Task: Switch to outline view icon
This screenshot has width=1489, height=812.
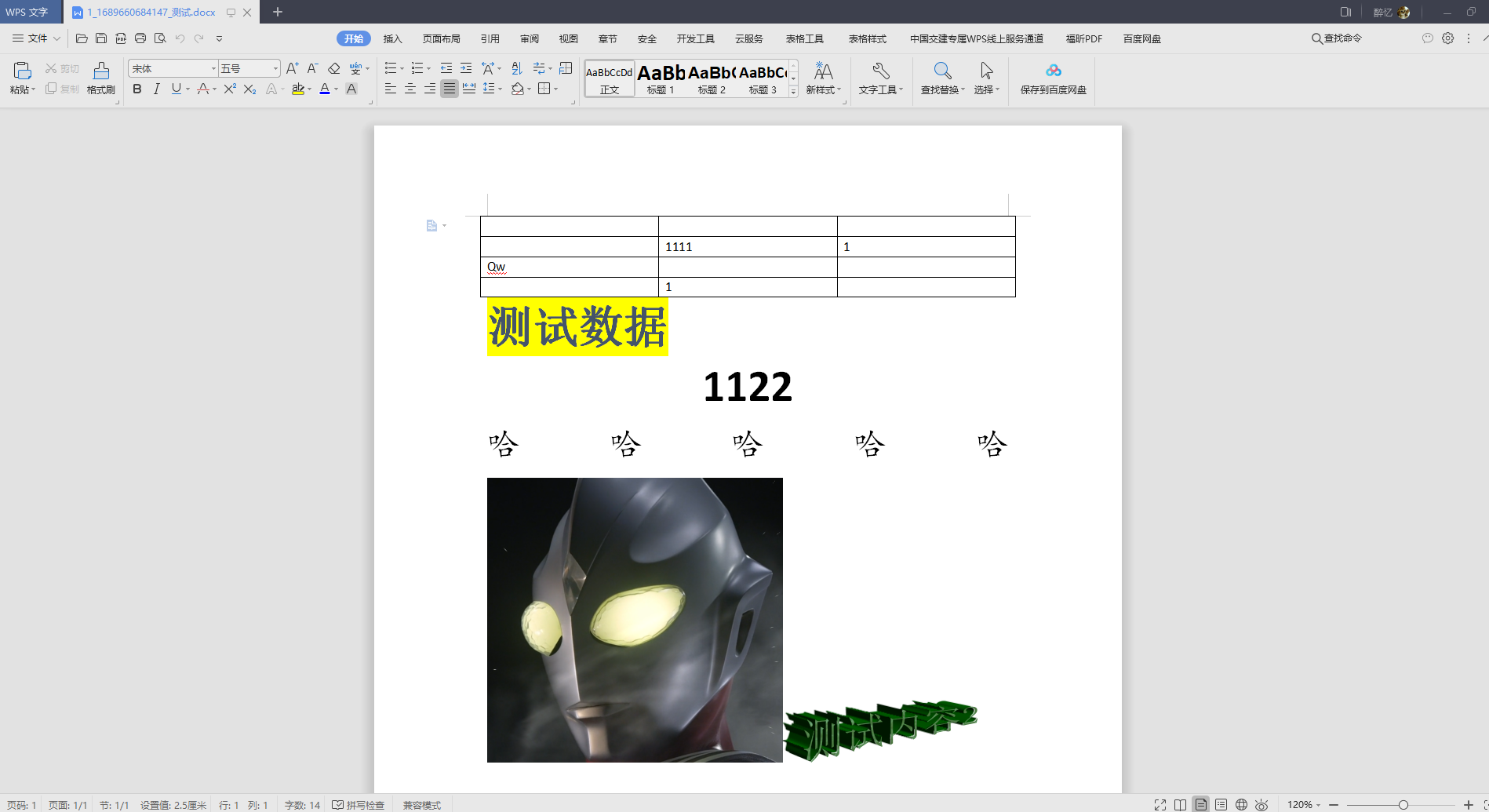Action: 1221,805
